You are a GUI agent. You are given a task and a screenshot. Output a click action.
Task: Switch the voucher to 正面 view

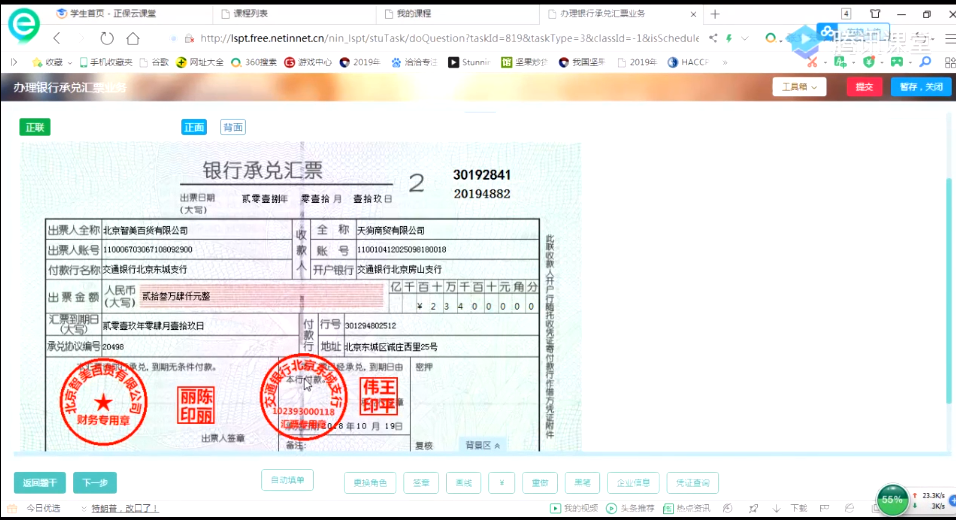click(194, 127)
